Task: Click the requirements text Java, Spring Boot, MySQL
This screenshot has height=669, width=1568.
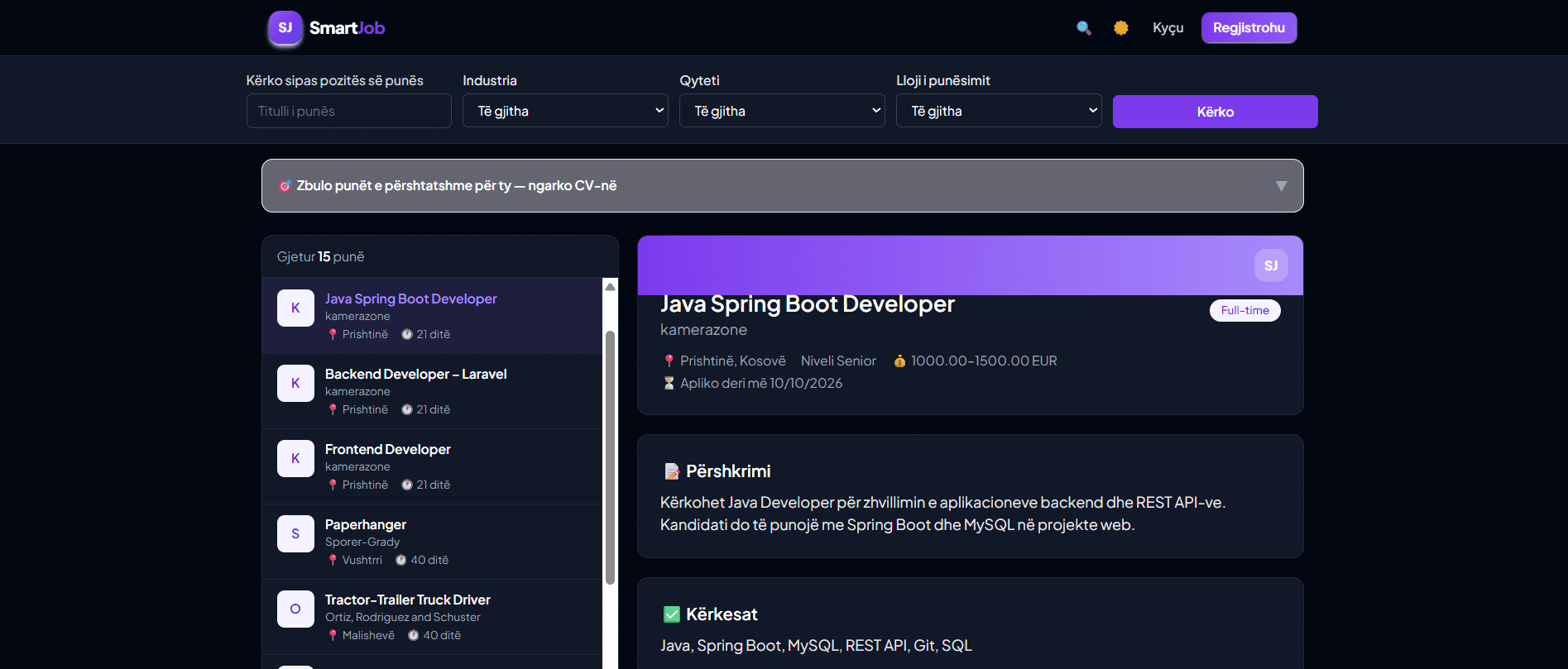Action: (x=816, y=646)
